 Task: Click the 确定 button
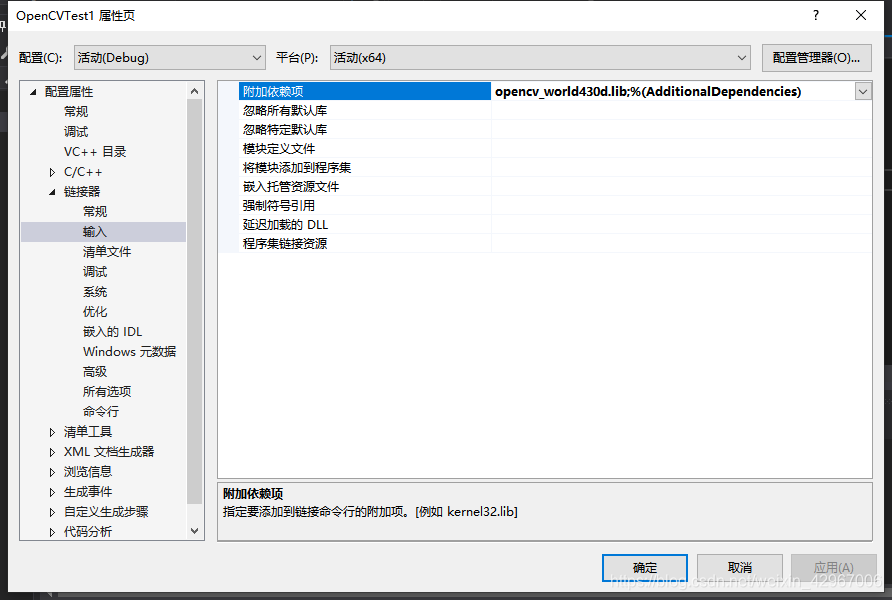pyautogui.click(x=645, y=568)
